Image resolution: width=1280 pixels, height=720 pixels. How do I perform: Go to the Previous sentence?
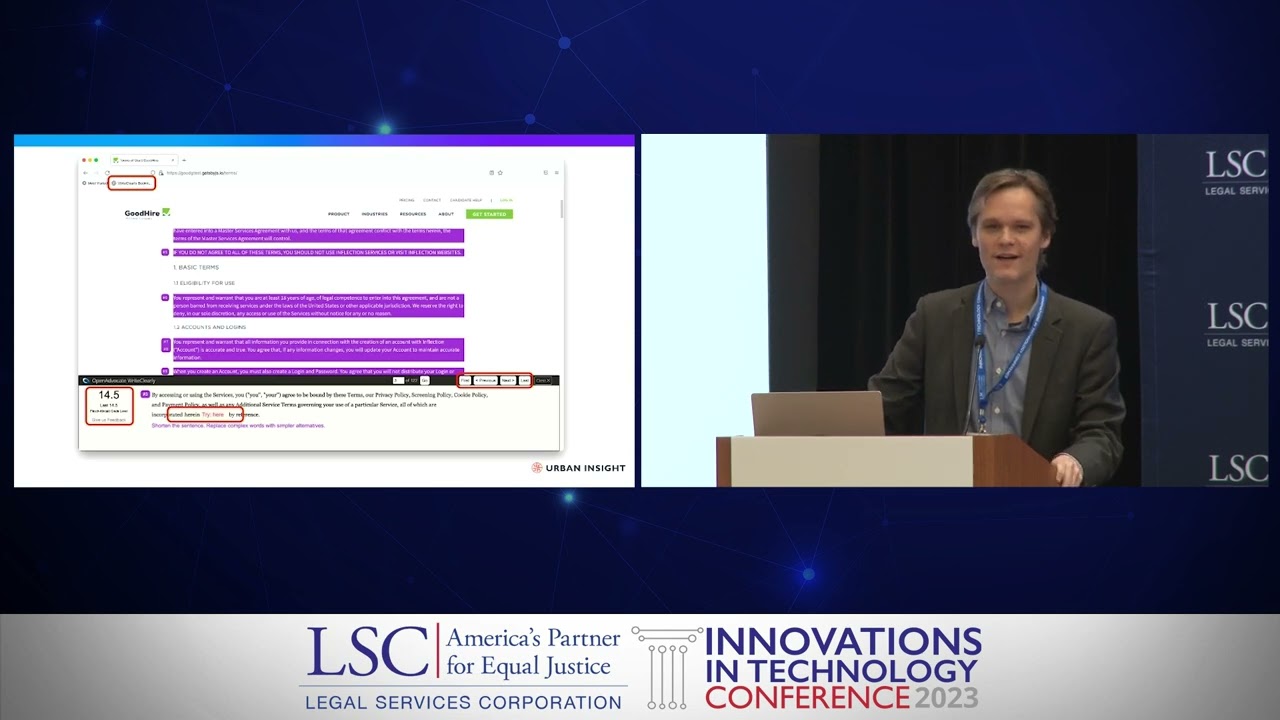tap(485, 381)
